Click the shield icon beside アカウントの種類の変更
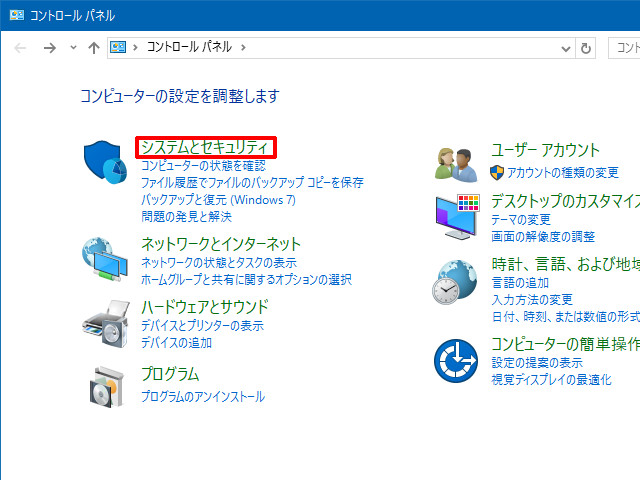 click(x=497, y=173)
